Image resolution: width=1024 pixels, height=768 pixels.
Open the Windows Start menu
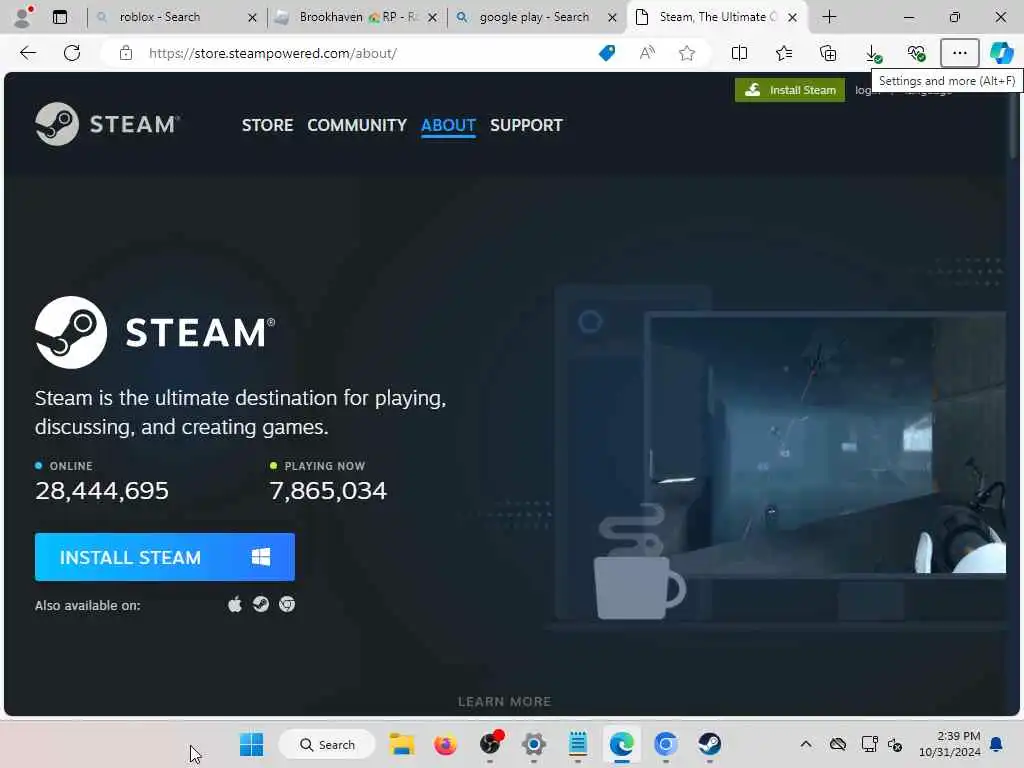coord(251,744)
